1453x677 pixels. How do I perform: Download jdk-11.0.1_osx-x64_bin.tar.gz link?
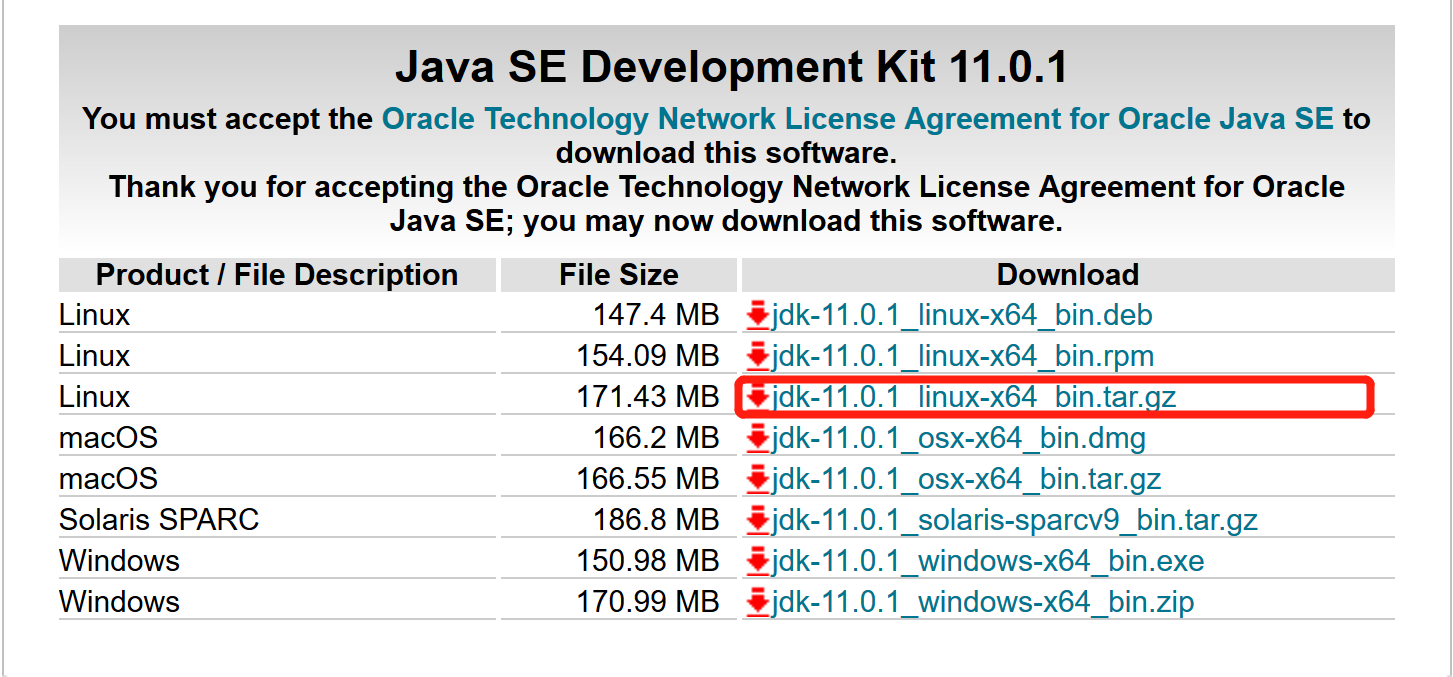click(x=967, y=480)
